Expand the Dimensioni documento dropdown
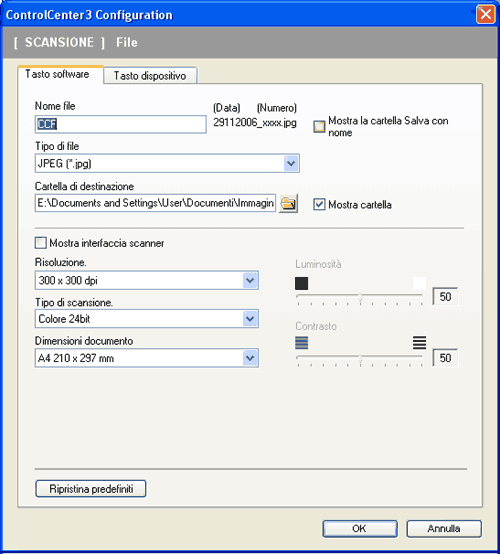500x554 pixels. (x=250, y=358)
